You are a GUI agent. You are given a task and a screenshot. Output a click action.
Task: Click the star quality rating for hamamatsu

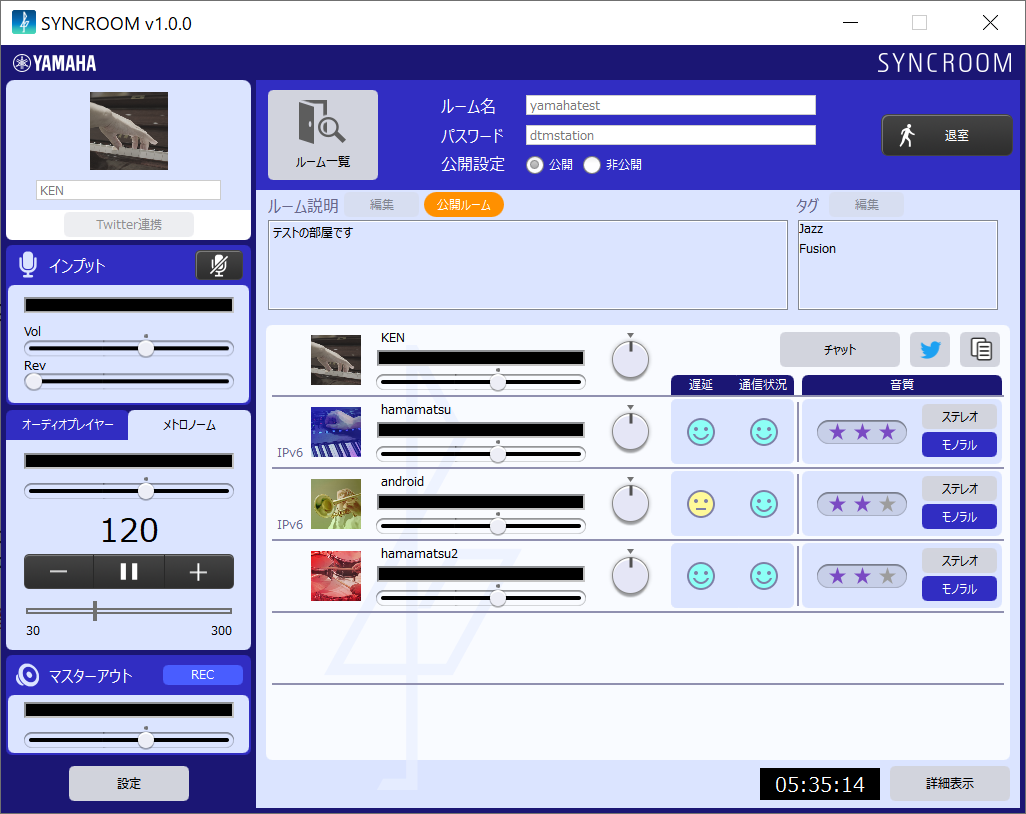point(862,432)
